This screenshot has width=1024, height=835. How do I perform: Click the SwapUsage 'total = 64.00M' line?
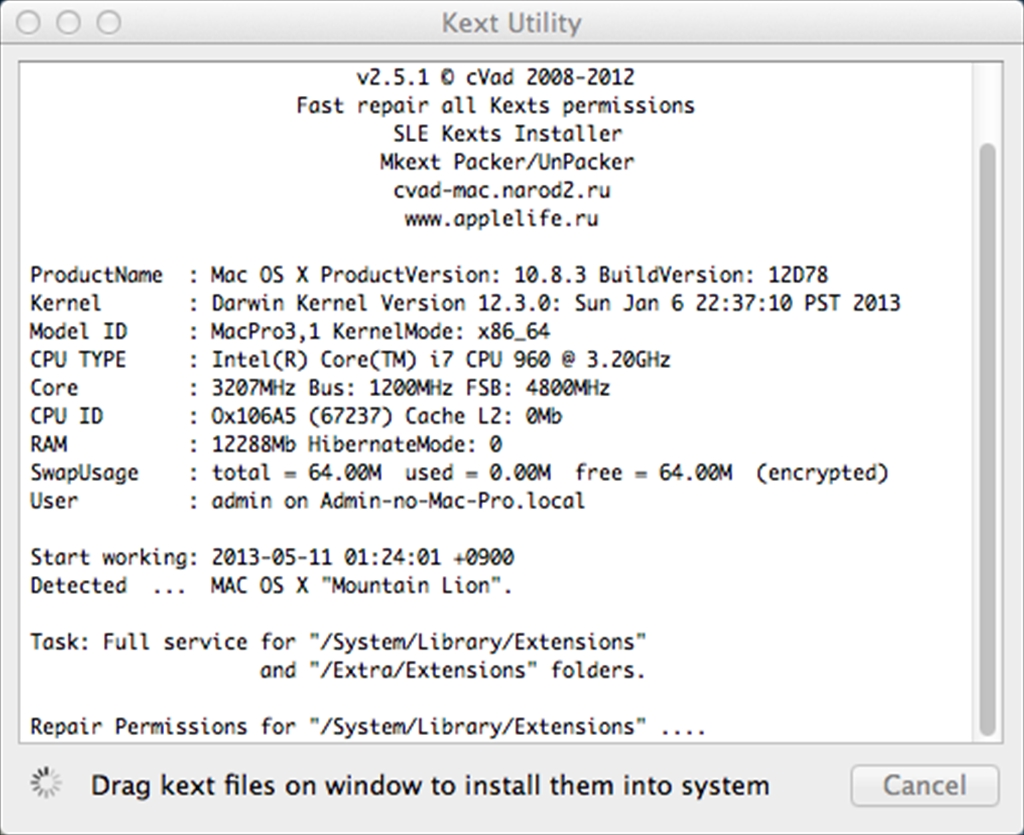click(x=459, y=473)
